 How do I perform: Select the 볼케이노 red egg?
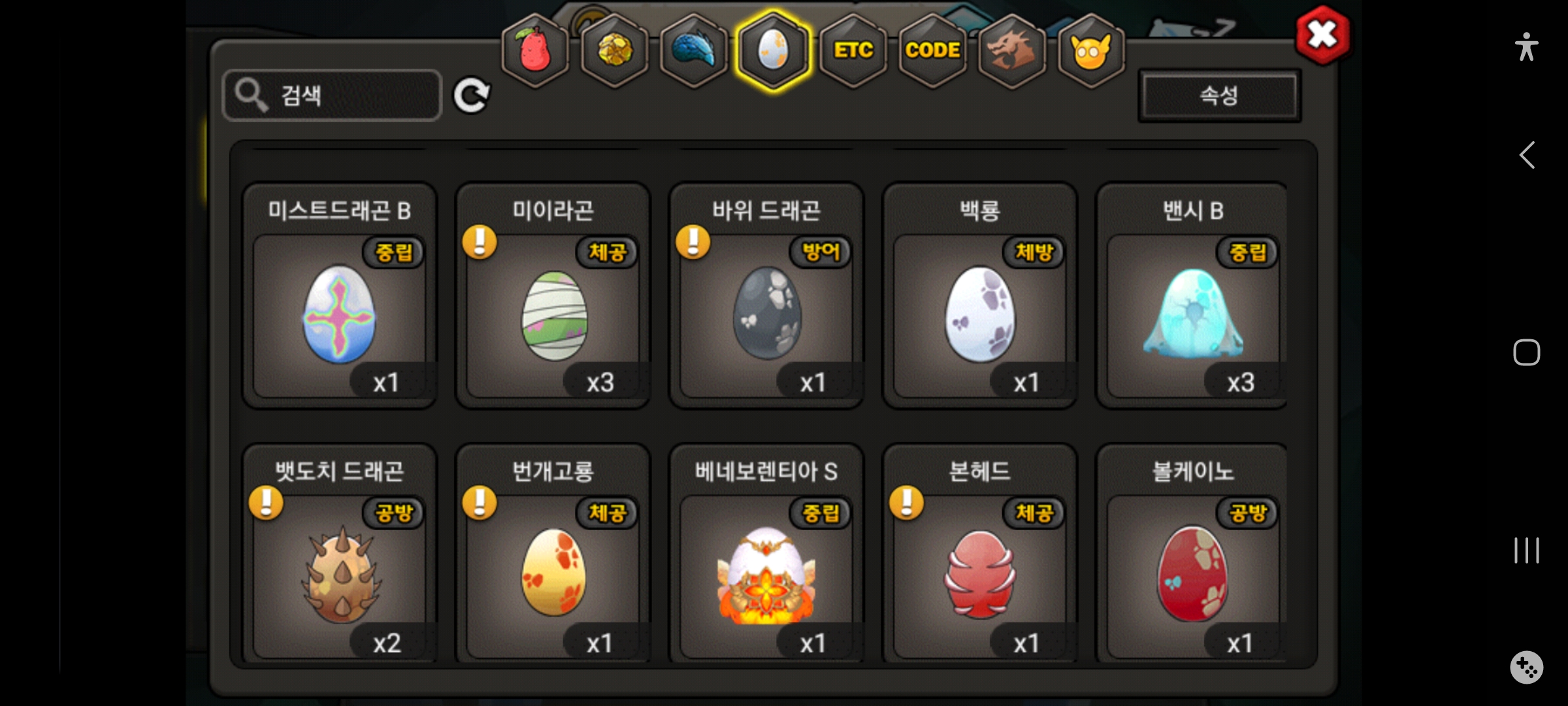click(x=1193, y=554)
